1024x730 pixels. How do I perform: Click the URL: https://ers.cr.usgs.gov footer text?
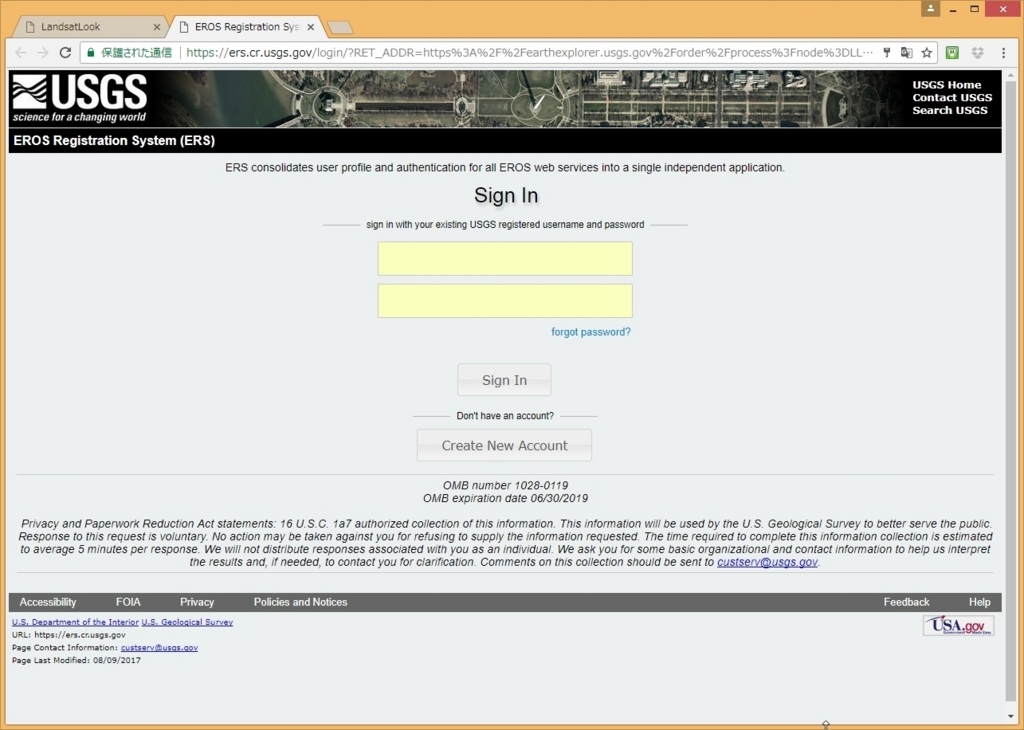pyautogui.click(x=69, y=635)
